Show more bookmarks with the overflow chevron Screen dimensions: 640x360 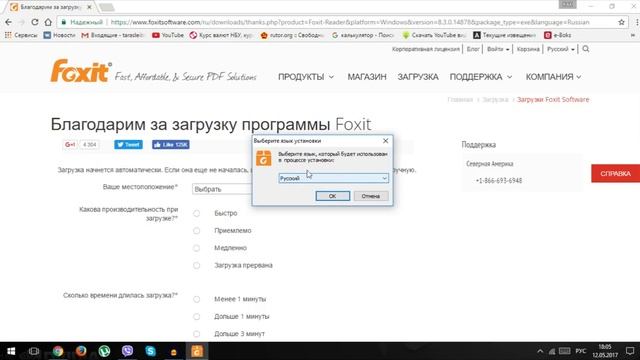click(633, 35)
